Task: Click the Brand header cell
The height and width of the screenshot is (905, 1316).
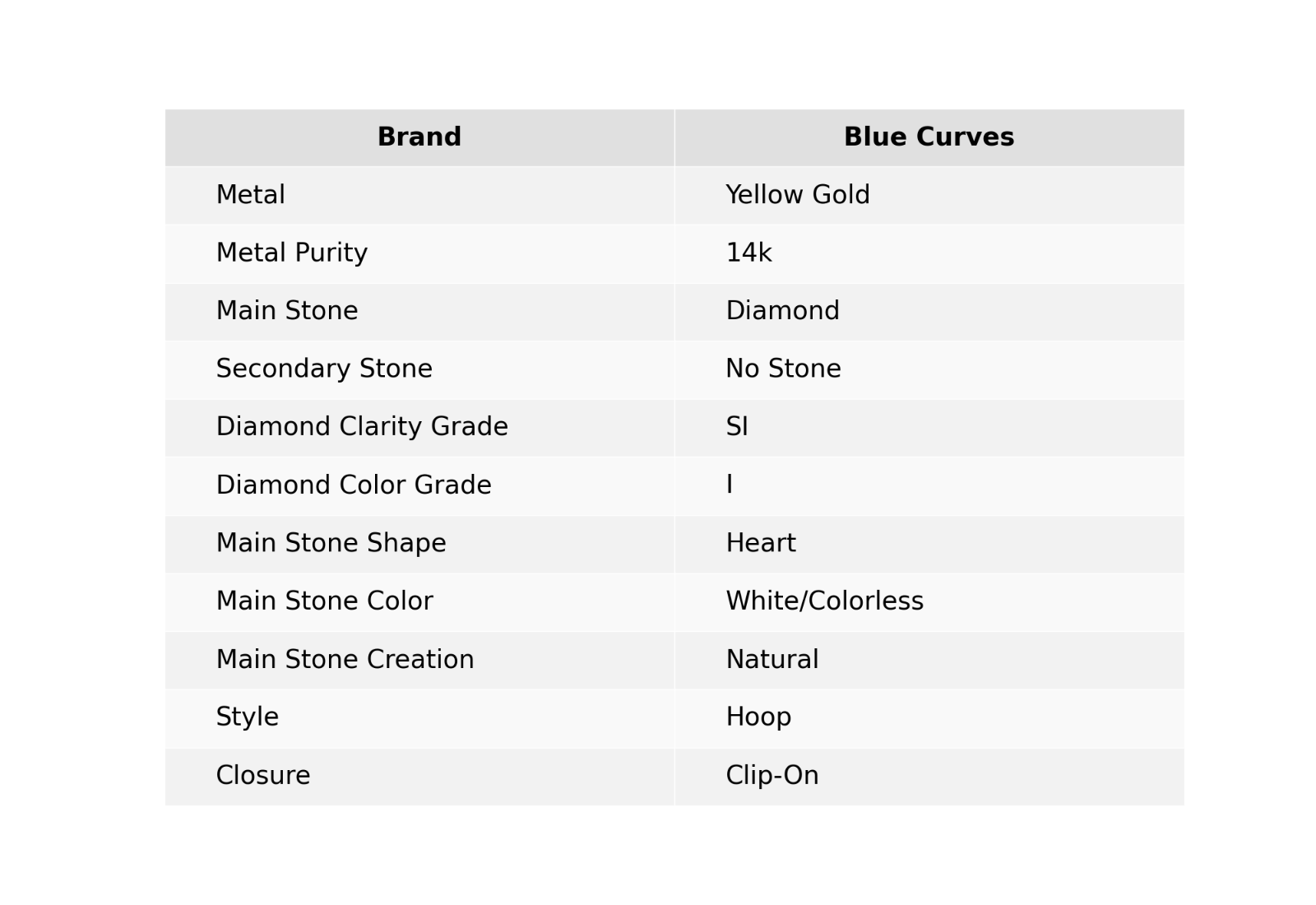Action: click(419, 137)
